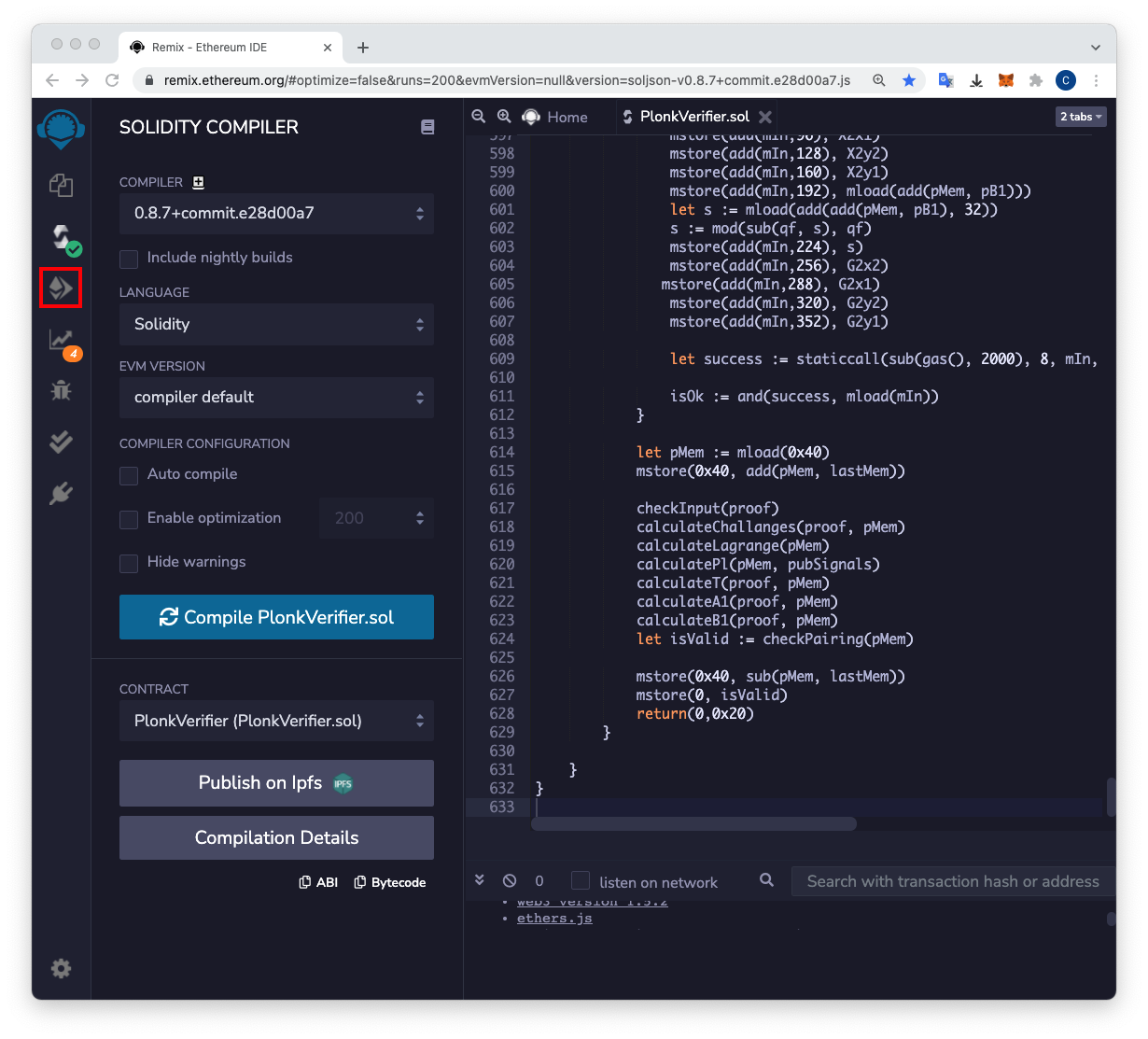Screen dimensions: 1148x1039
Task: Toggle listen on network checkbox
Action: [x=581, y=880]
